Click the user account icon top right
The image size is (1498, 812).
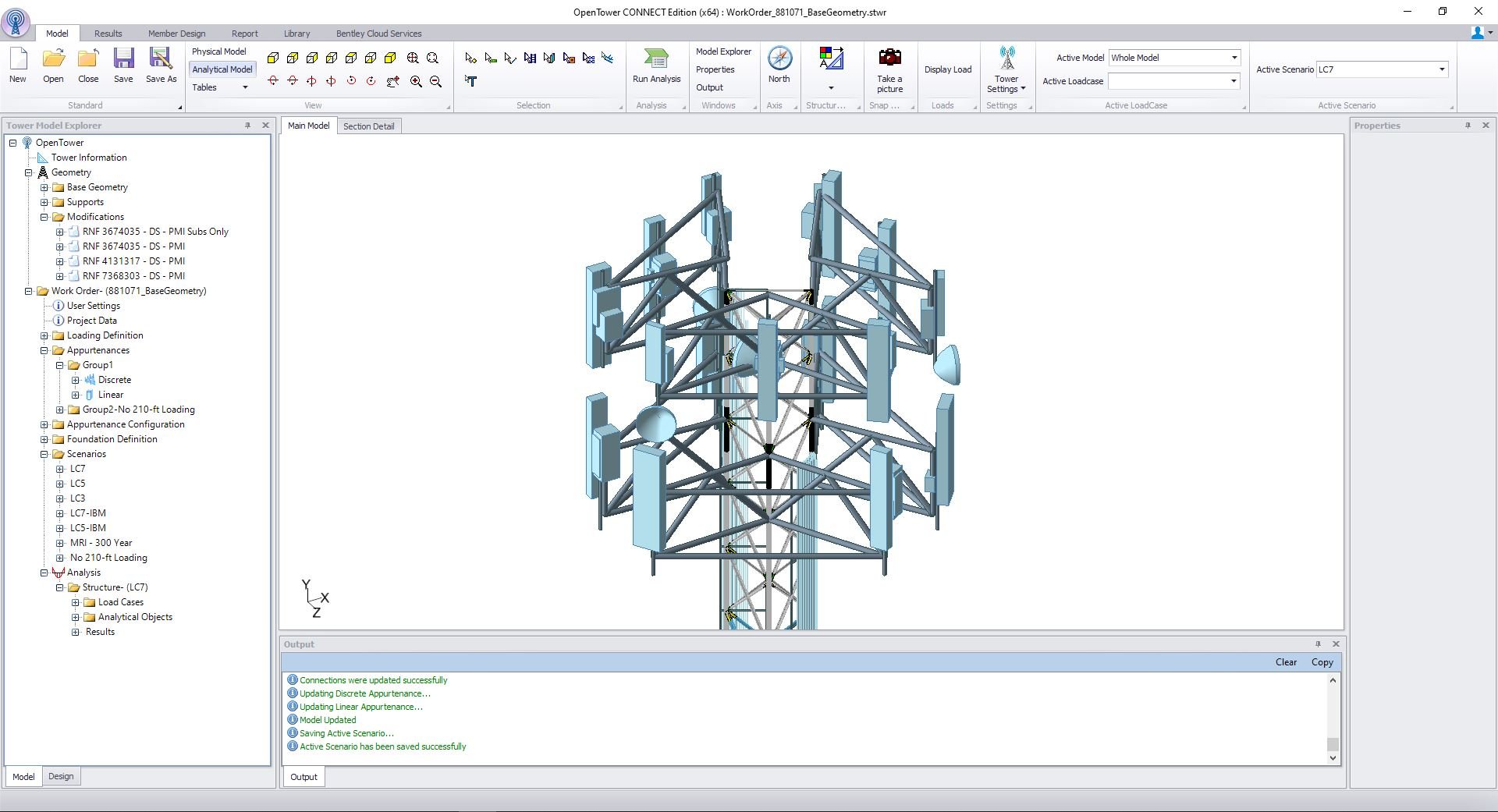(x=1478, y=33)
